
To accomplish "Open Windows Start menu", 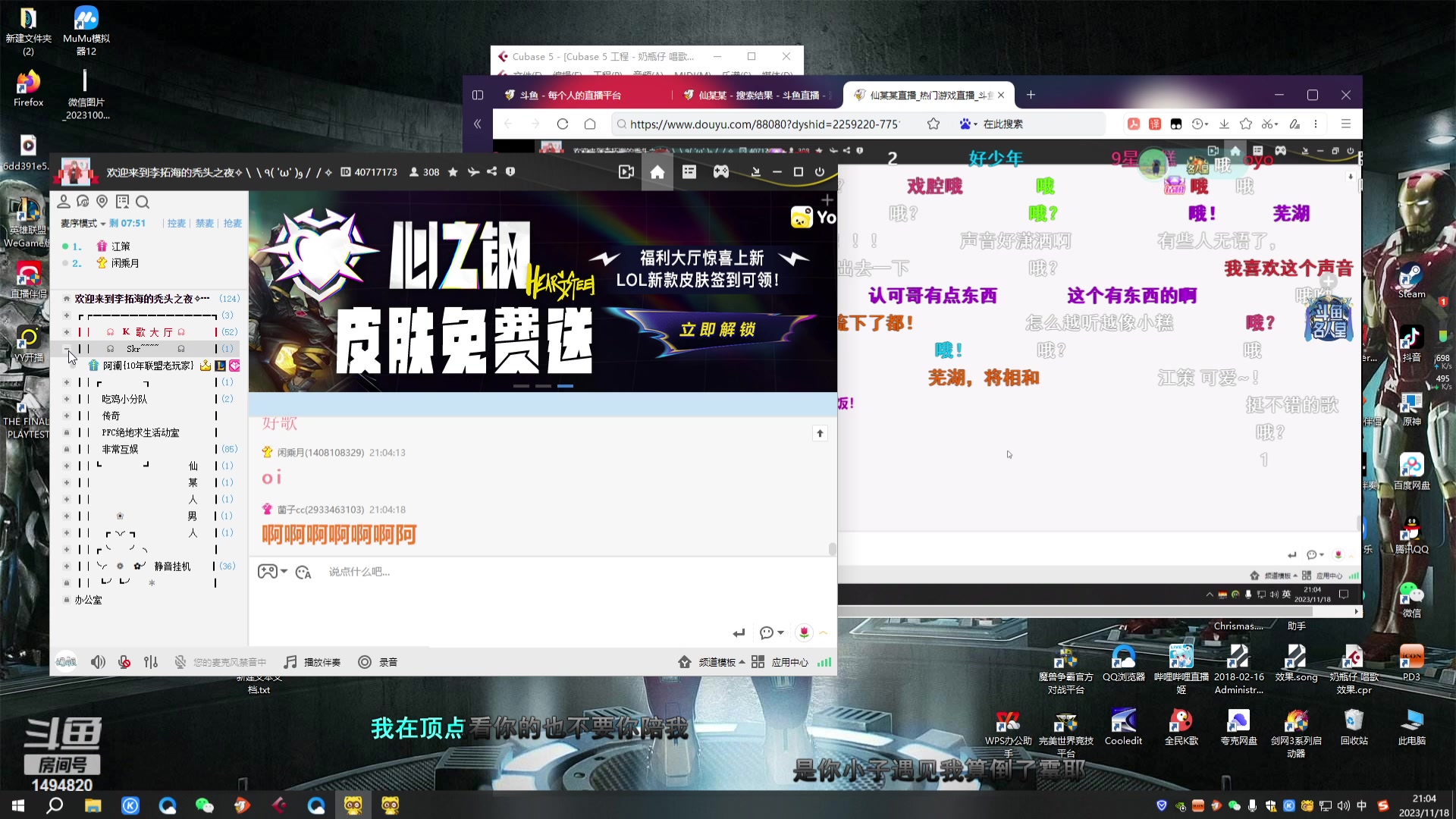I will point(18,805).
